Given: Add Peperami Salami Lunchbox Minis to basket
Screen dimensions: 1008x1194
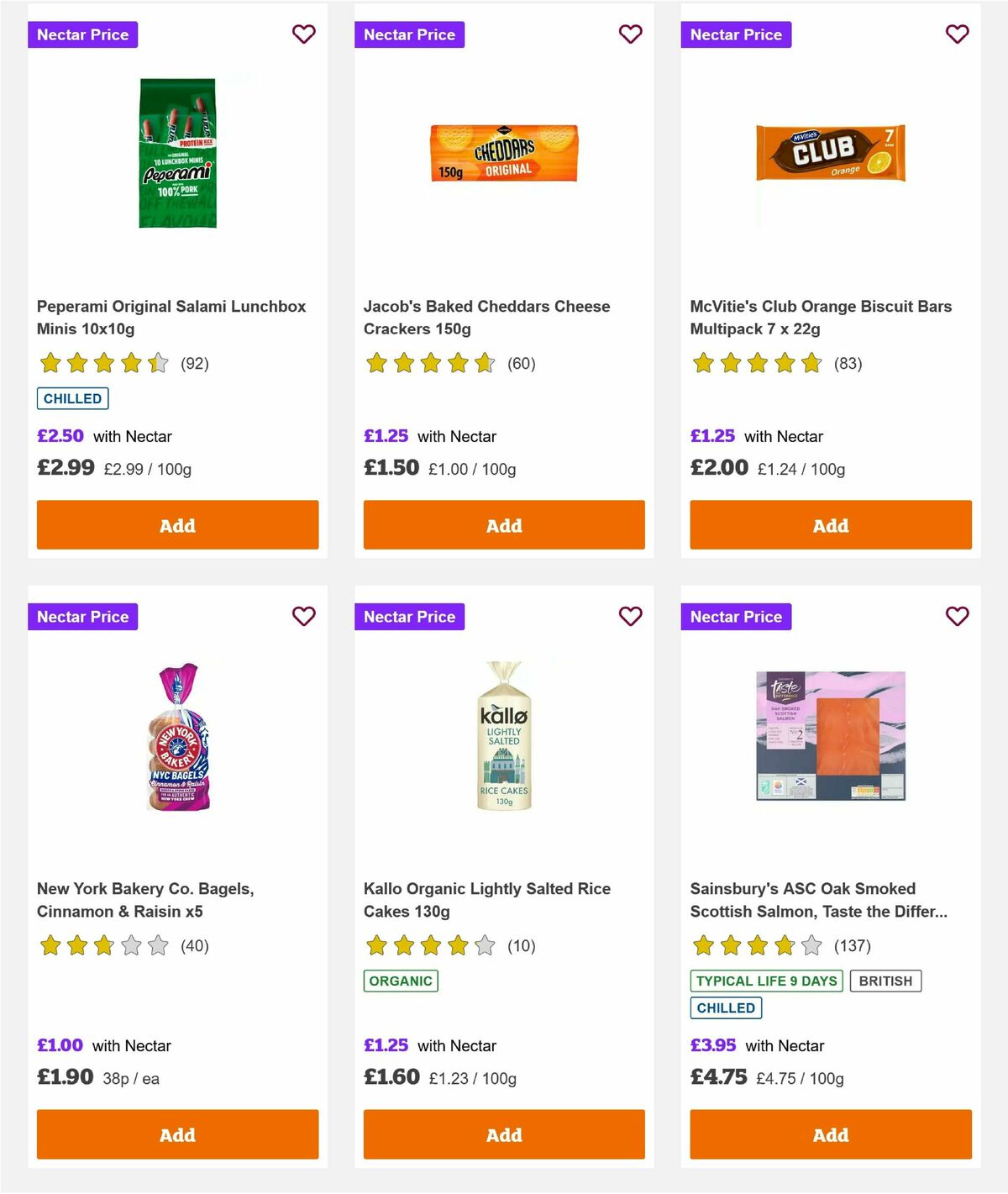Looking at the screenshot, I should click(x=176, y=524).
